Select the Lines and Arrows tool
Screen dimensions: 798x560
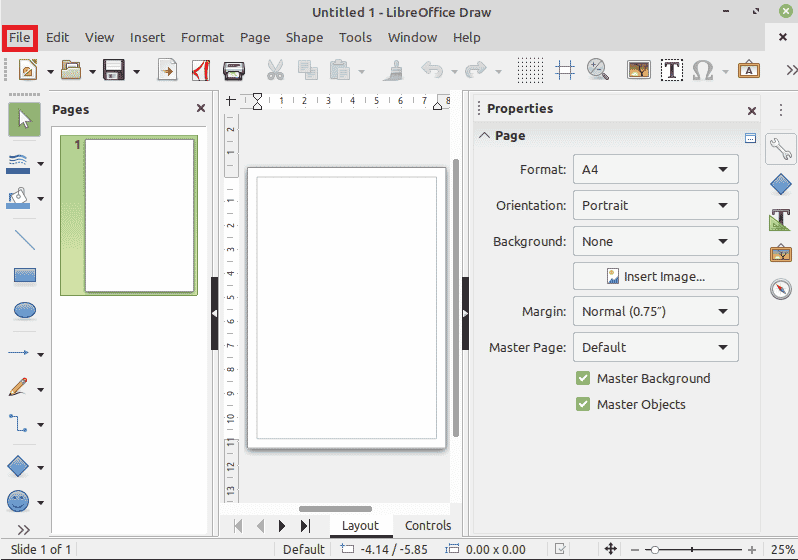click(18, 353)
